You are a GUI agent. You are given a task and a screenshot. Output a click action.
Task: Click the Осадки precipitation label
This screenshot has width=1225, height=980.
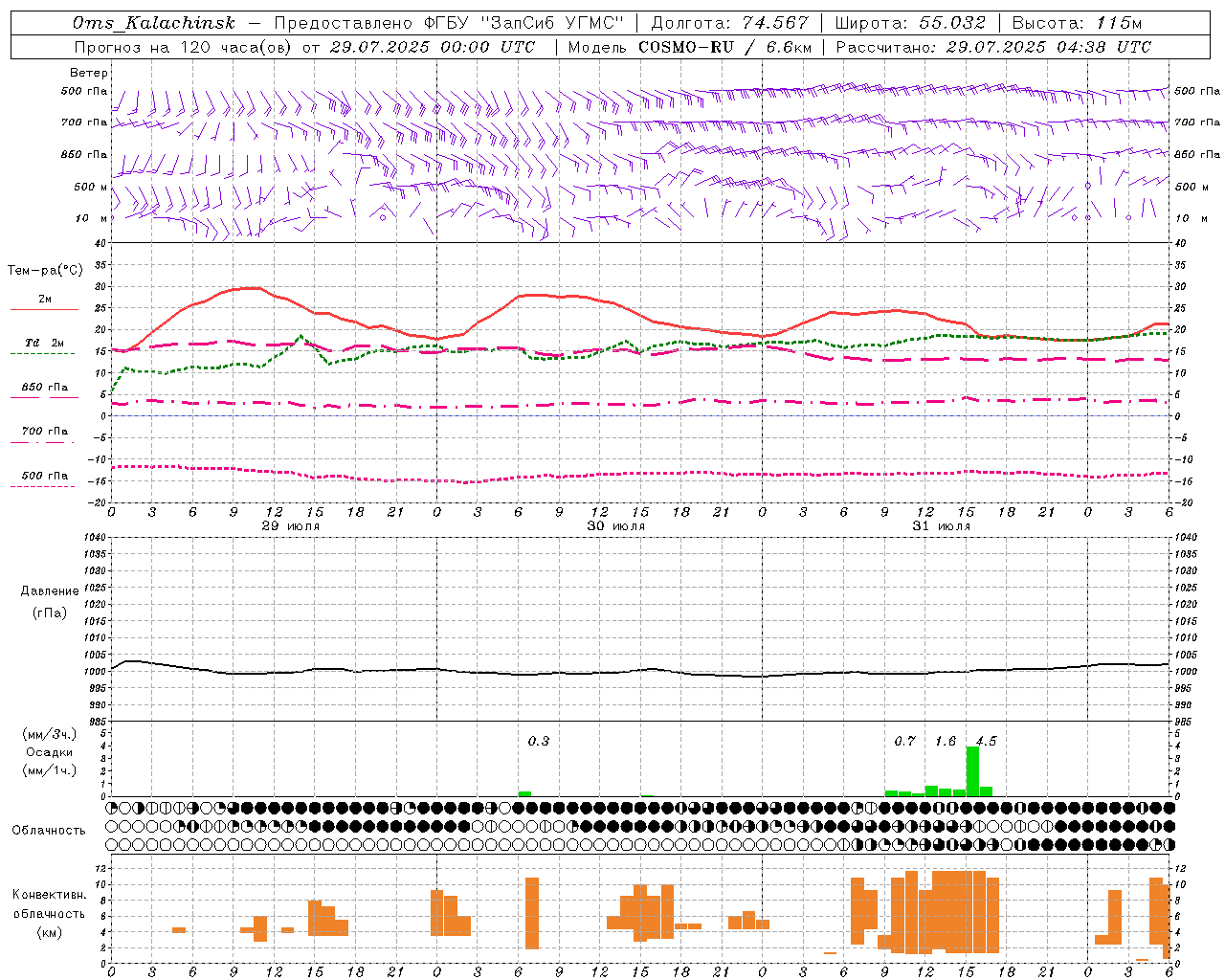click(x=49, y=752)
